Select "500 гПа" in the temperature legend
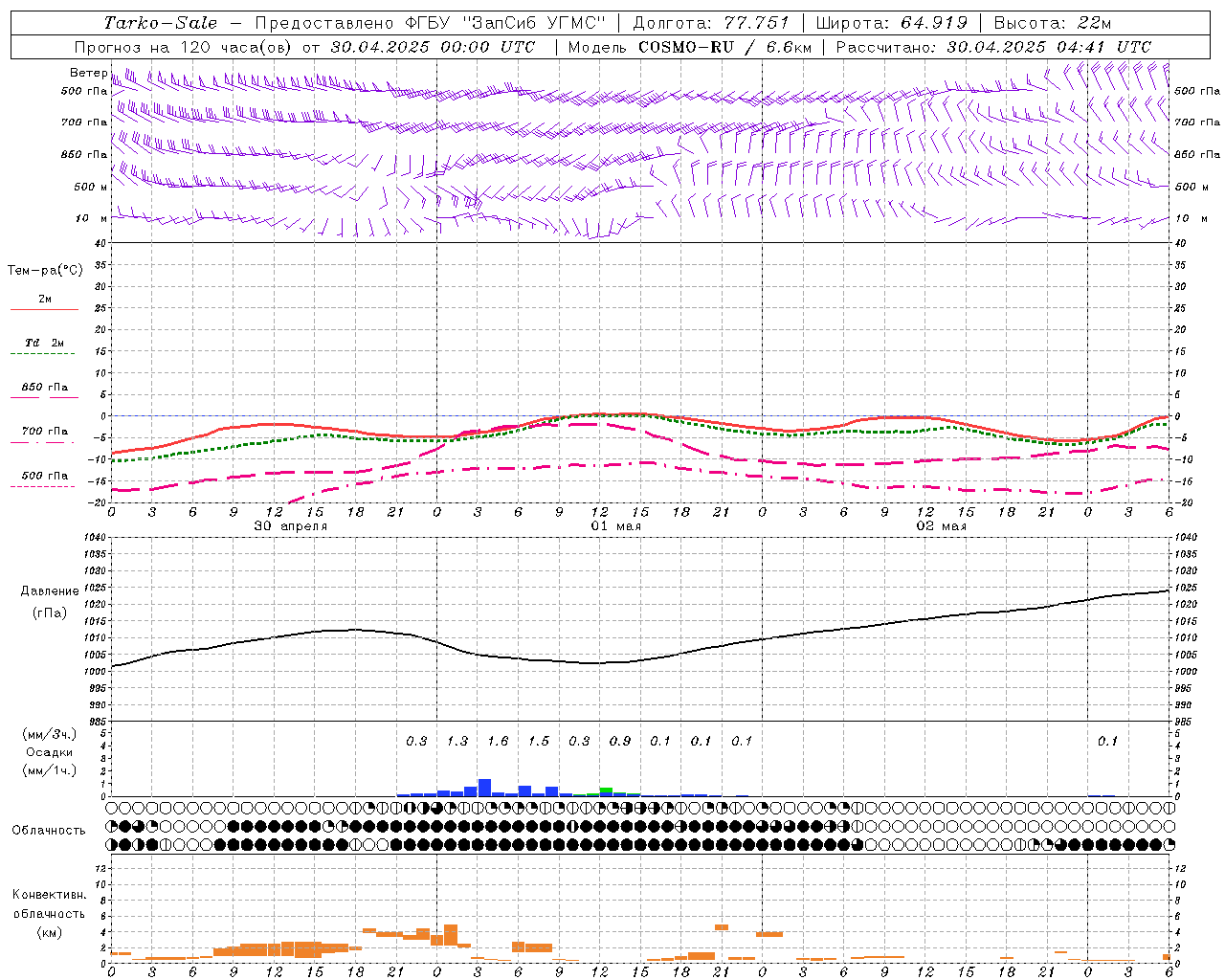Viewport: 1225px width, 980px height. pyautogui.click(x=45, y=476)
